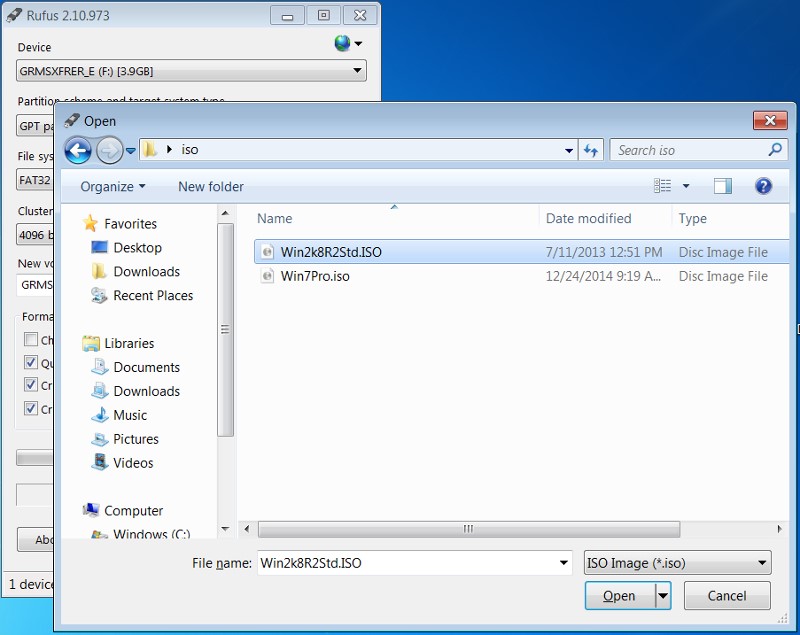The height and width of the screenshot is (635, 800).
Task: Click the Recent Places icon
Action: tap(99, 295)
